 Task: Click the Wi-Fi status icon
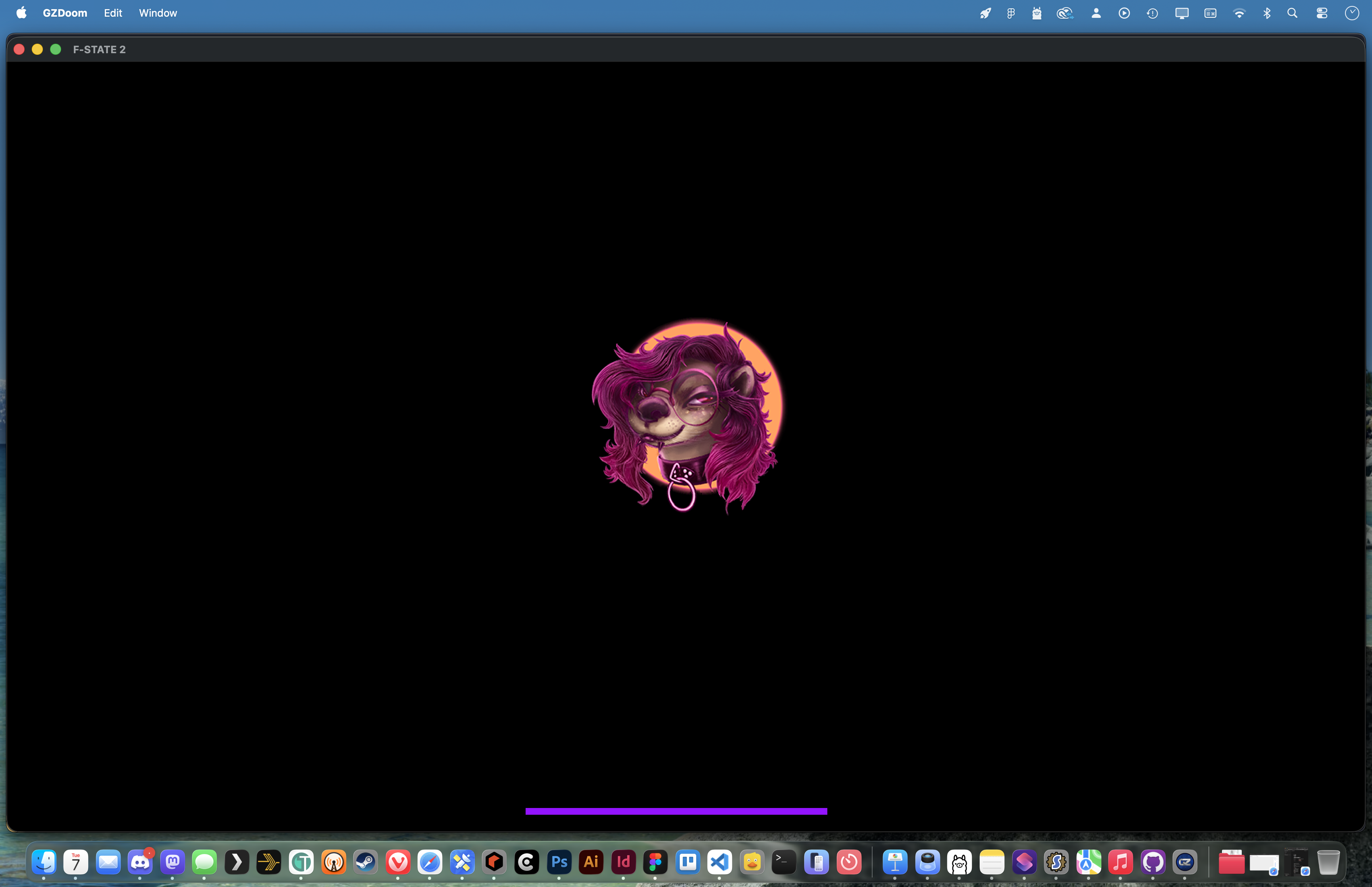pyautogui.click(x=1239, y=13)
